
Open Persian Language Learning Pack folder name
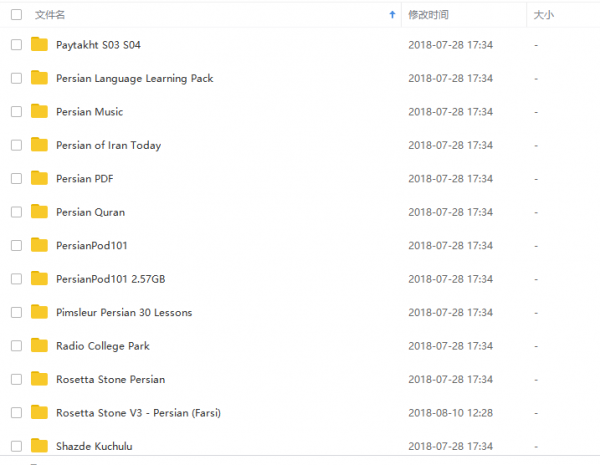click(135, 78)
